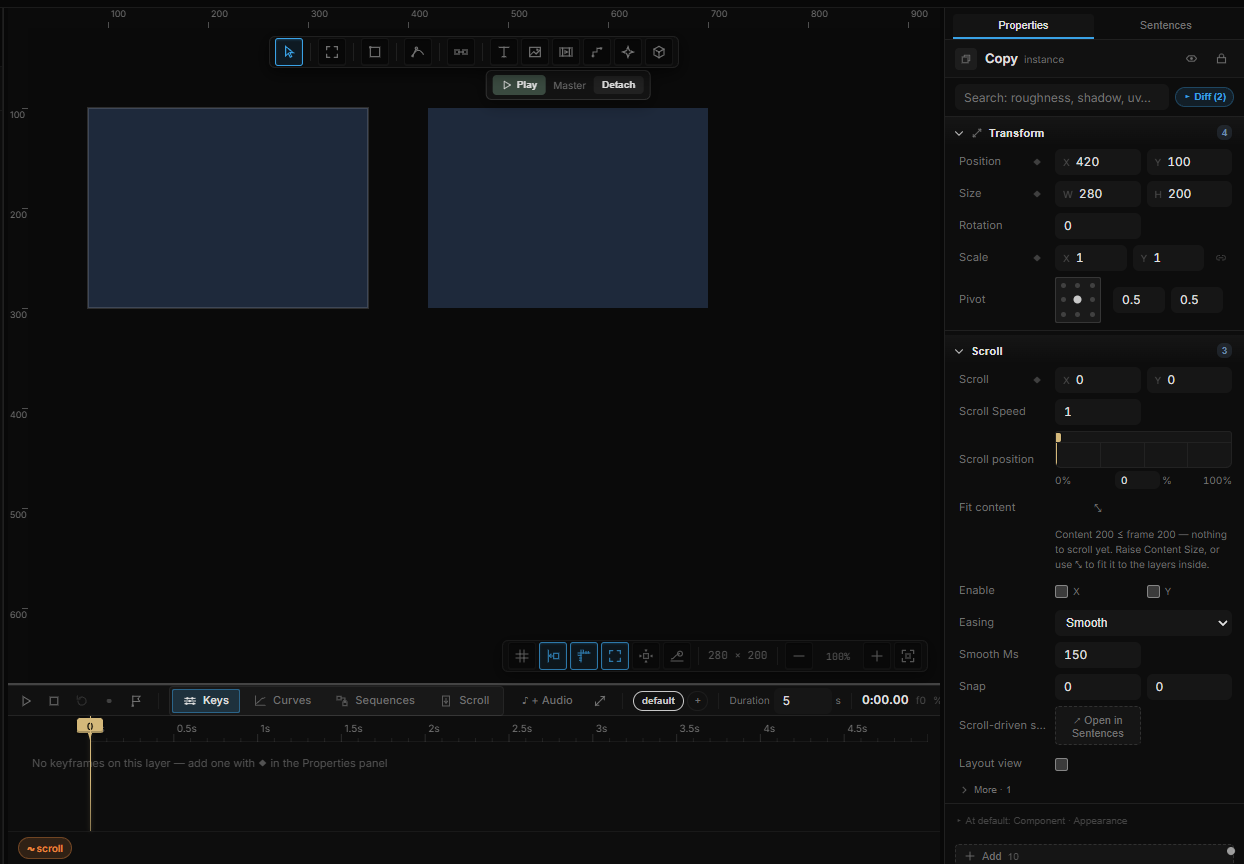Screen dimensions: 1244x864
Task: Toggle the canvas grid icon
Action: pos(522,656)
